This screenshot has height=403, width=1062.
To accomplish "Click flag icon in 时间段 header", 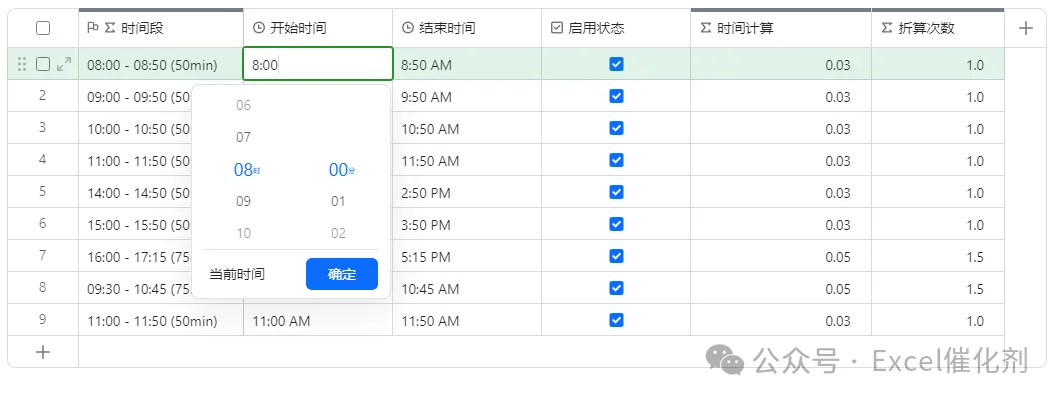I will tap(93, 28).
